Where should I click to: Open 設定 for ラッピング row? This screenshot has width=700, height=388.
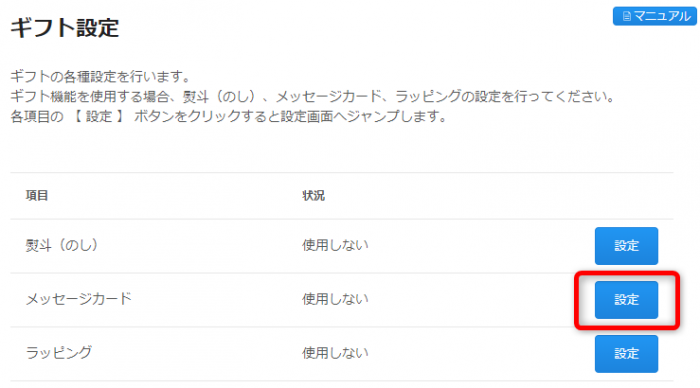point(626,354)
